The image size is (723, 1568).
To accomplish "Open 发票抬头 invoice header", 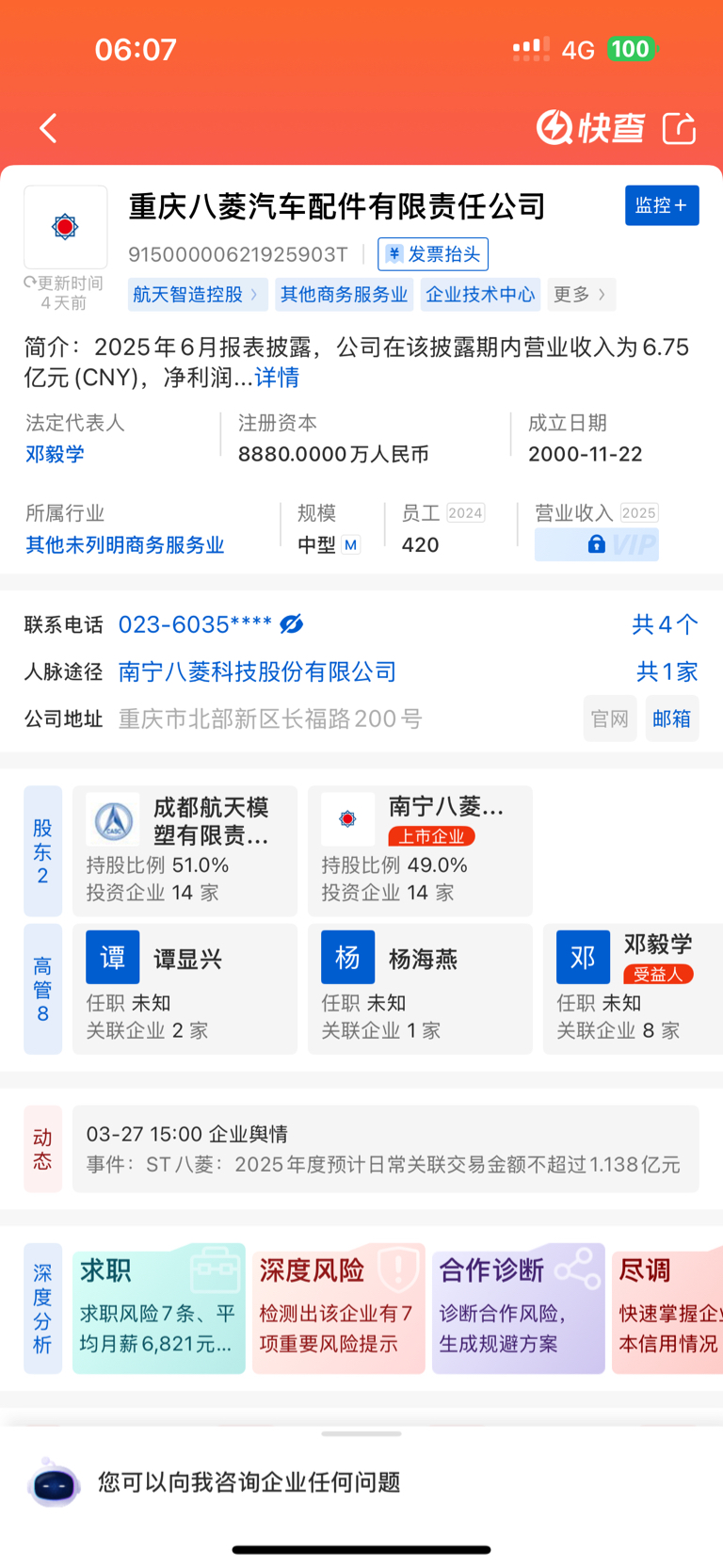I will [x=433, y=254].
